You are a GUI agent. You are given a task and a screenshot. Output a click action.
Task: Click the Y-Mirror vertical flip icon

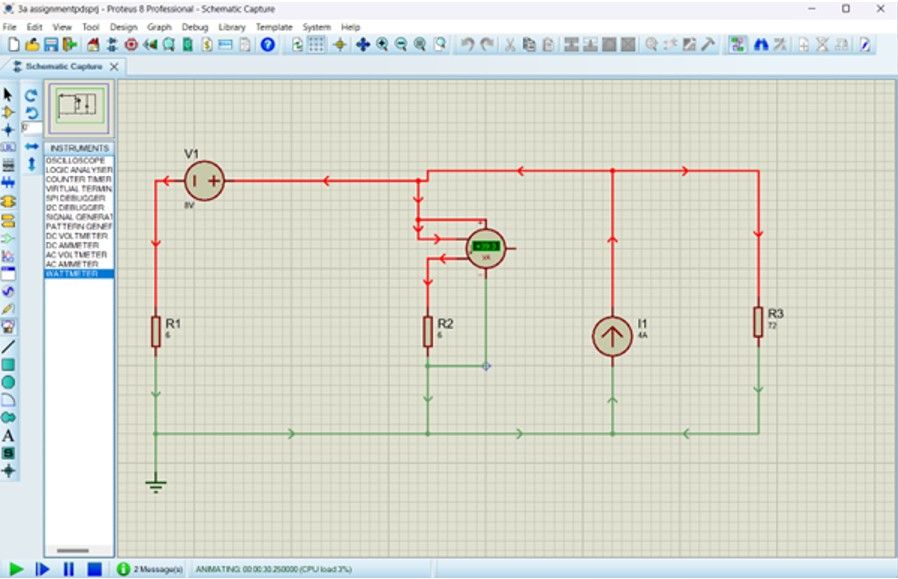(31, 164)
